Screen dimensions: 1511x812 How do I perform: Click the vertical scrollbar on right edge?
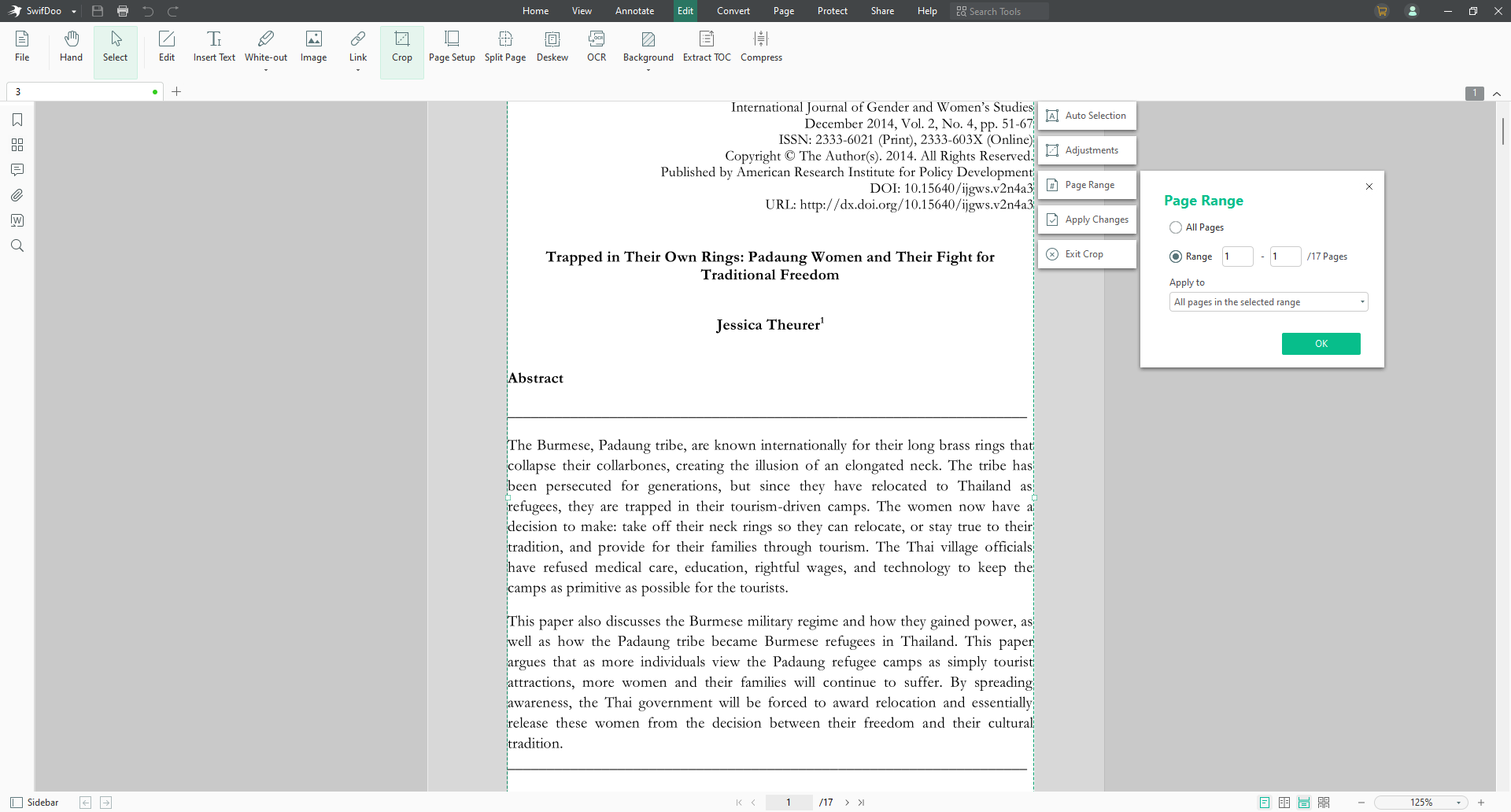click(x=1502, y=131)
